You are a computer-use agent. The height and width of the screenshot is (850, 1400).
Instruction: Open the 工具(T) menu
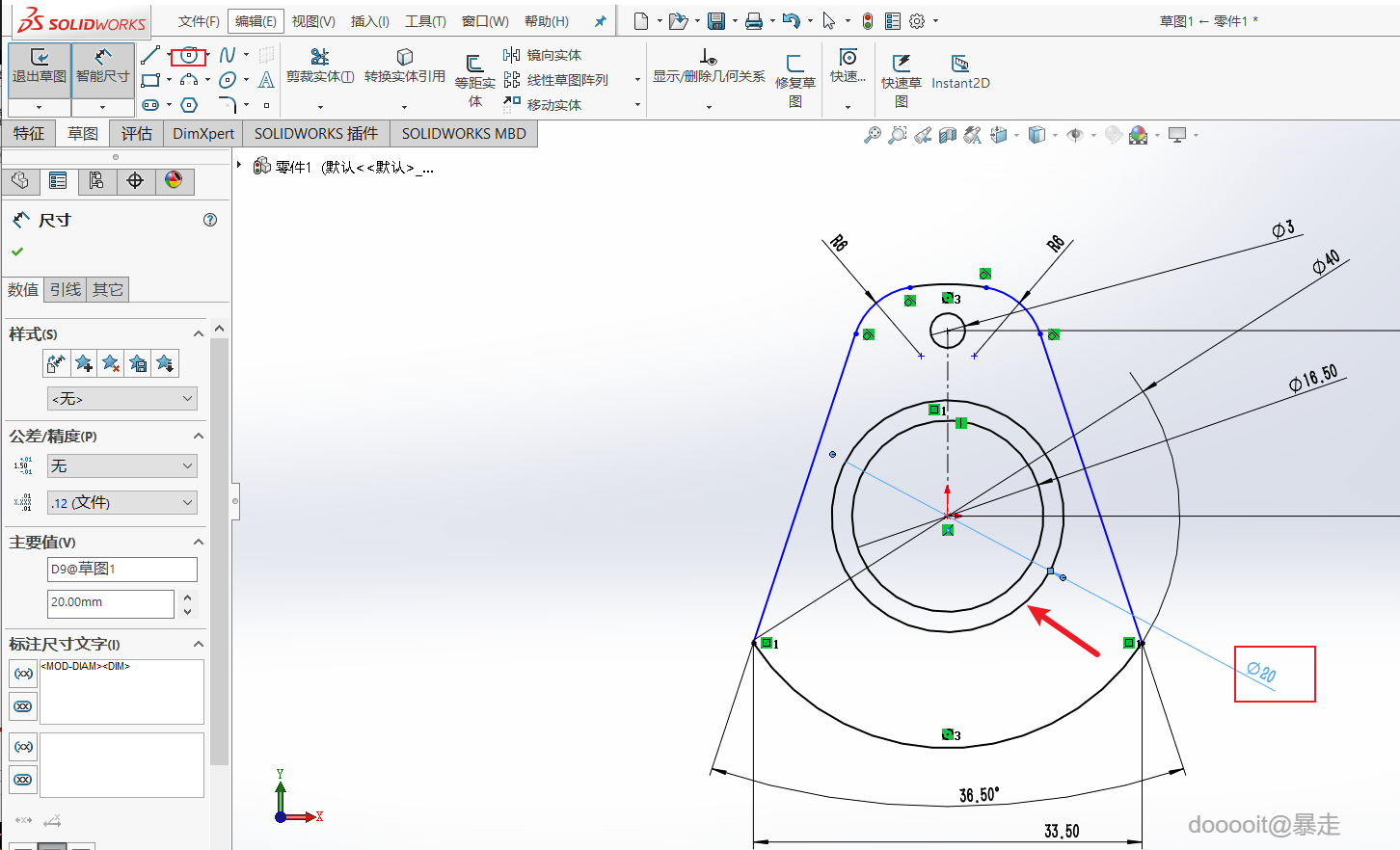tap(424, 21)
